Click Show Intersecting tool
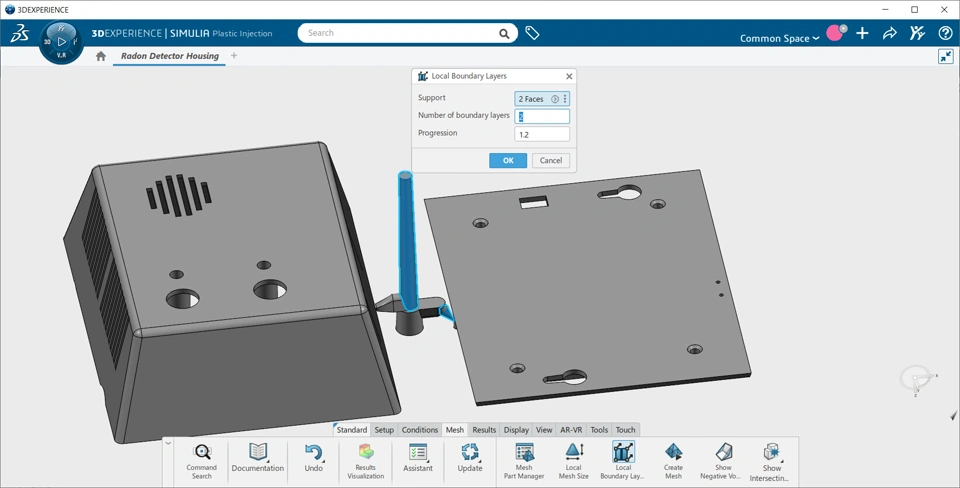The image size is (960, 488). (771, 462)
